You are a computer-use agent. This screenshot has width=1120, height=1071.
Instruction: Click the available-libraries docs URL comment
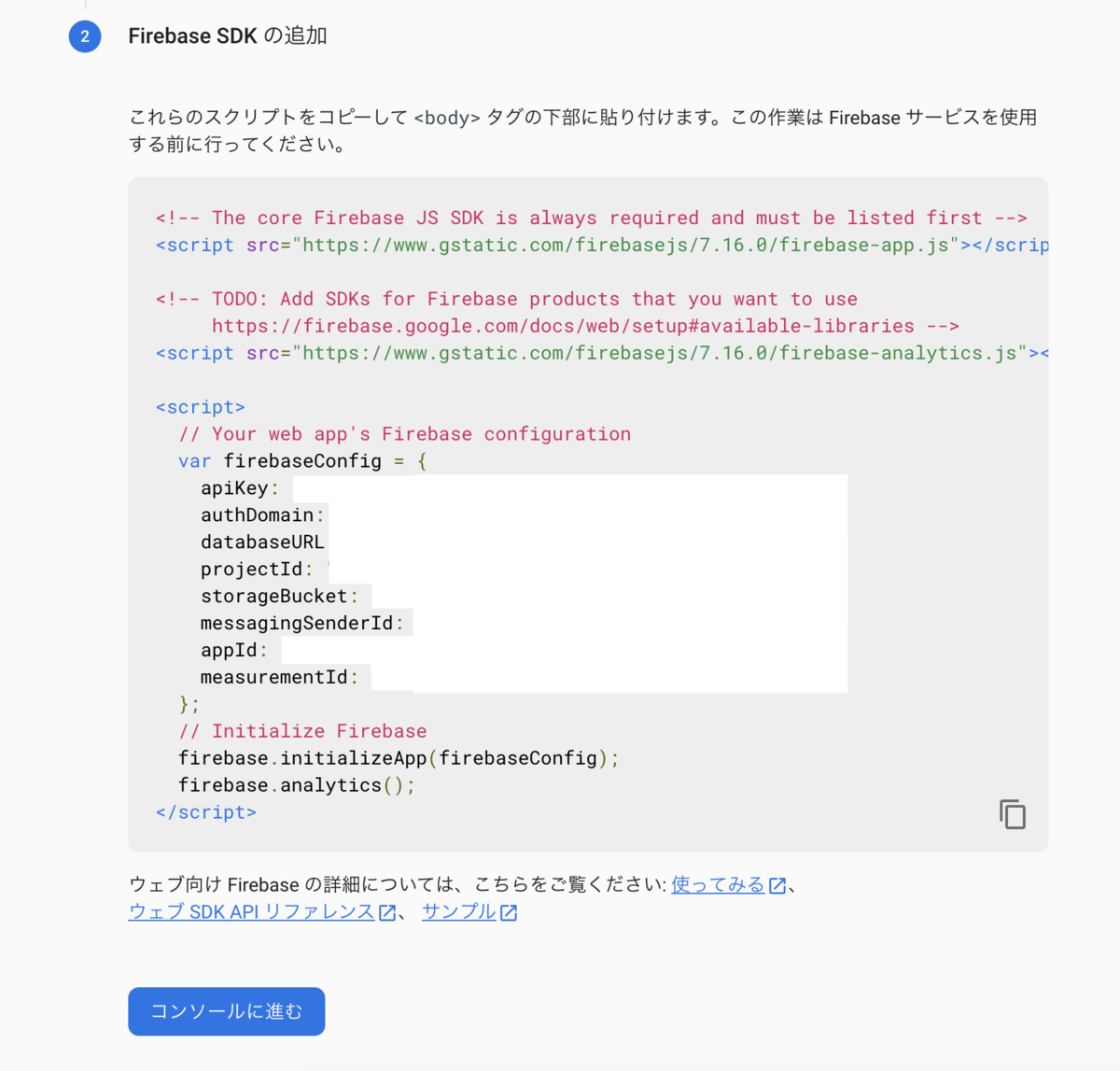click(x=585, y=326)
